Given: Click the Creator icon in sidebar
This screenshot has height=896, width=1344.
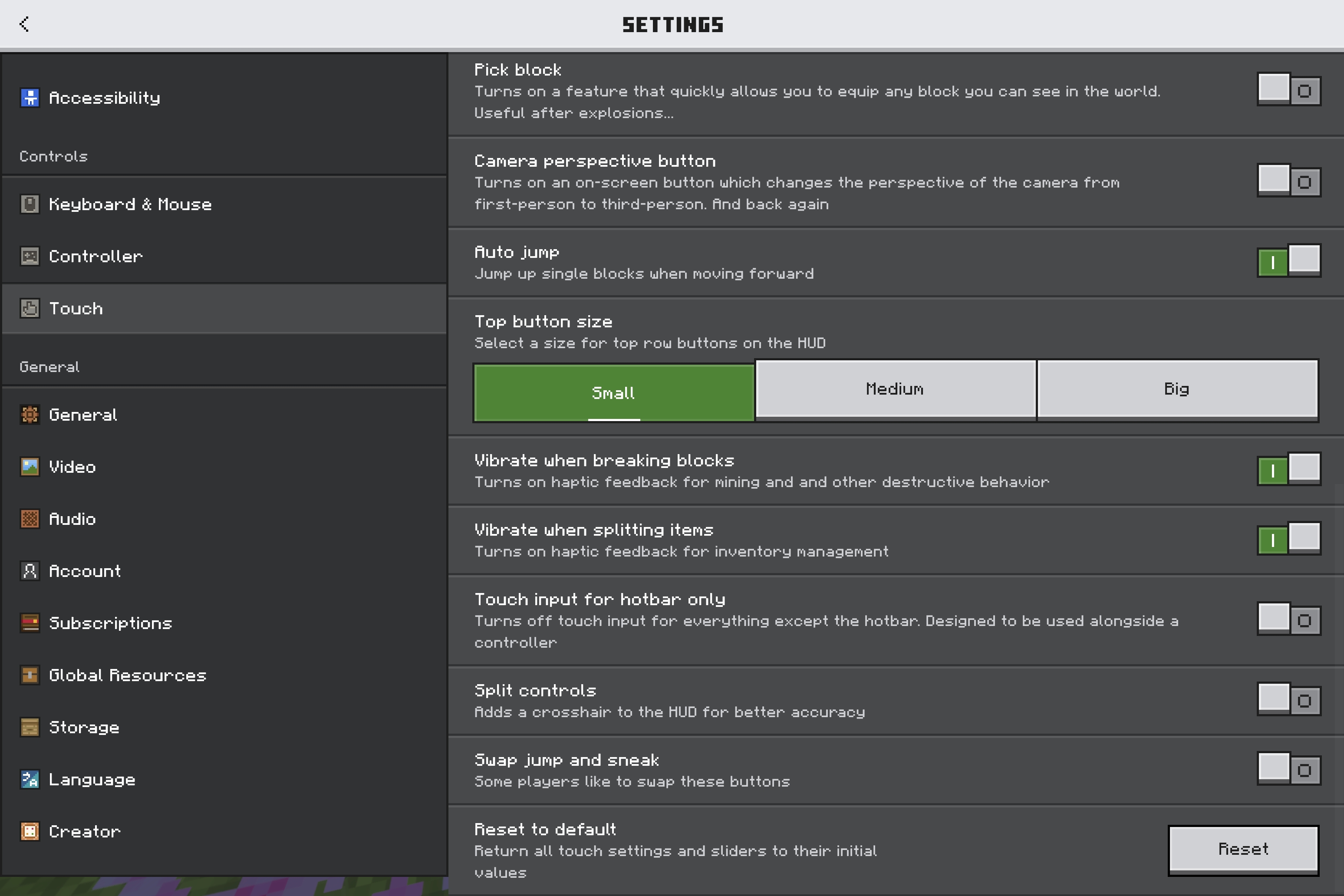Looking at the screenshot, I should click(x=30, y=831).
